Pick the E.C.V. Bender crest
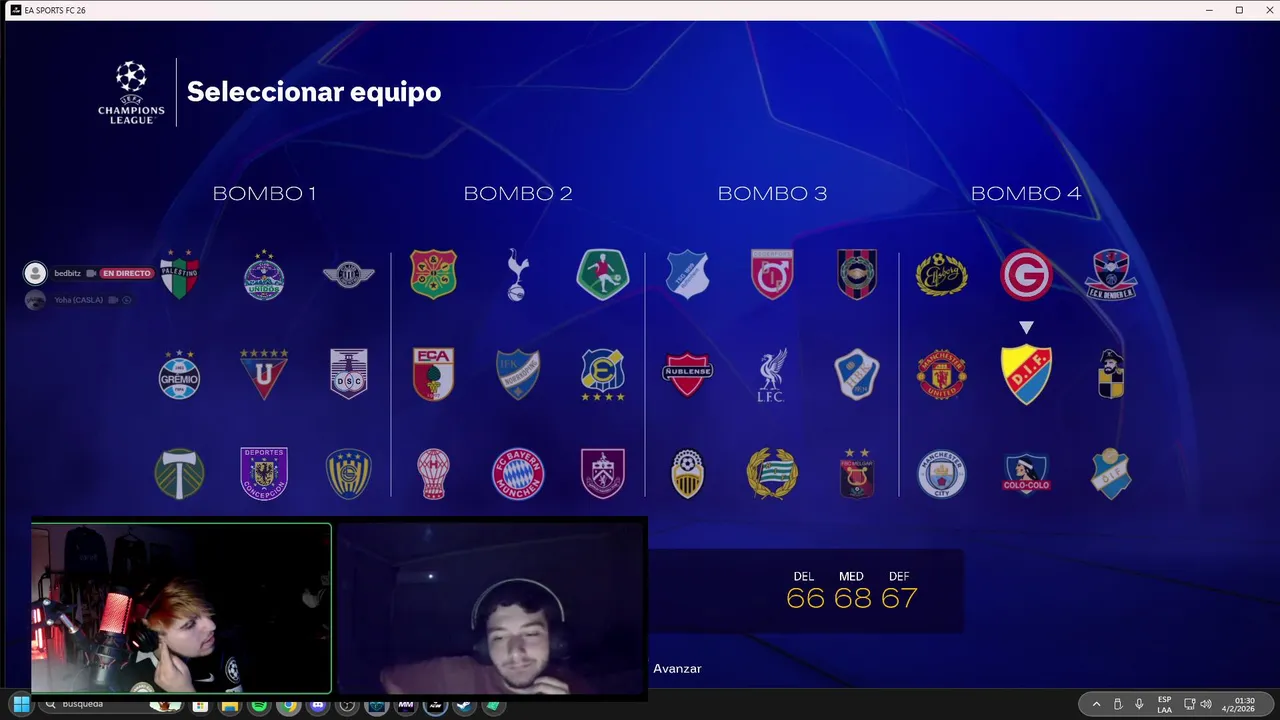 [1111, 275]
